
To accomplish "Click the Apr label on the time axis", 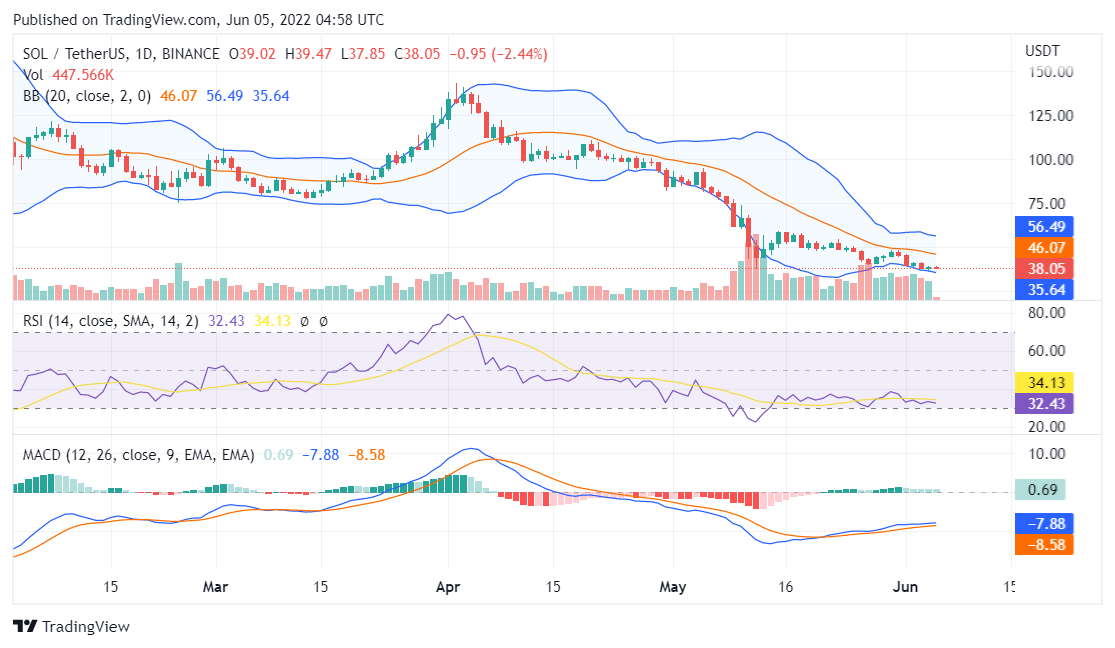I will pos(448,587).
